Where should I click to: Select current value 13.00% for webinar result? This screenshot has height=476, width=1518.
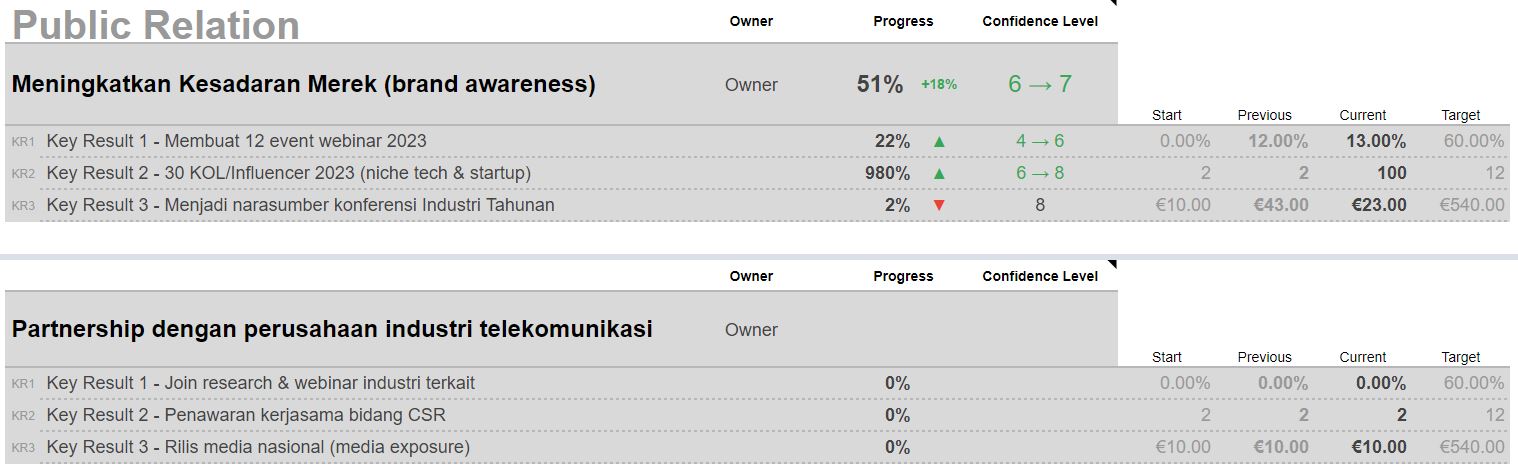tap(1376, 142)
